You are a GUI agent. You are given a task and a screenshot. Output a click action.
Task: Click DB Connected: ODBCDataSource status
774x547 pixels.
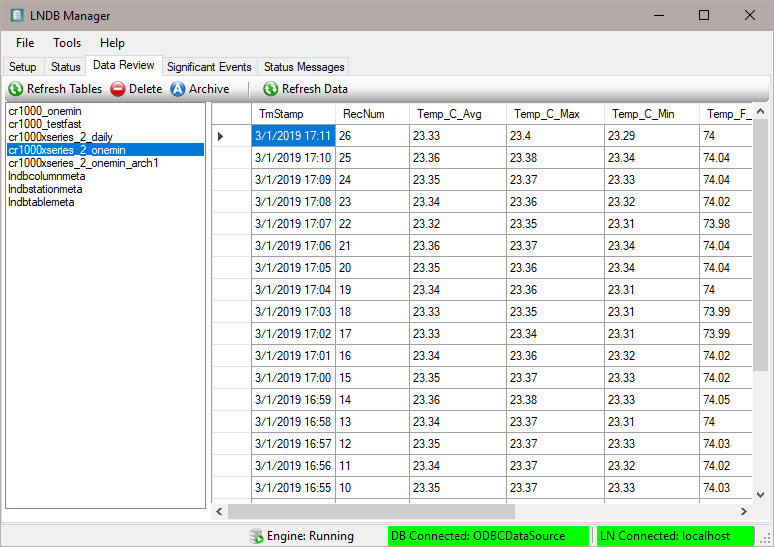click(488, 536)
